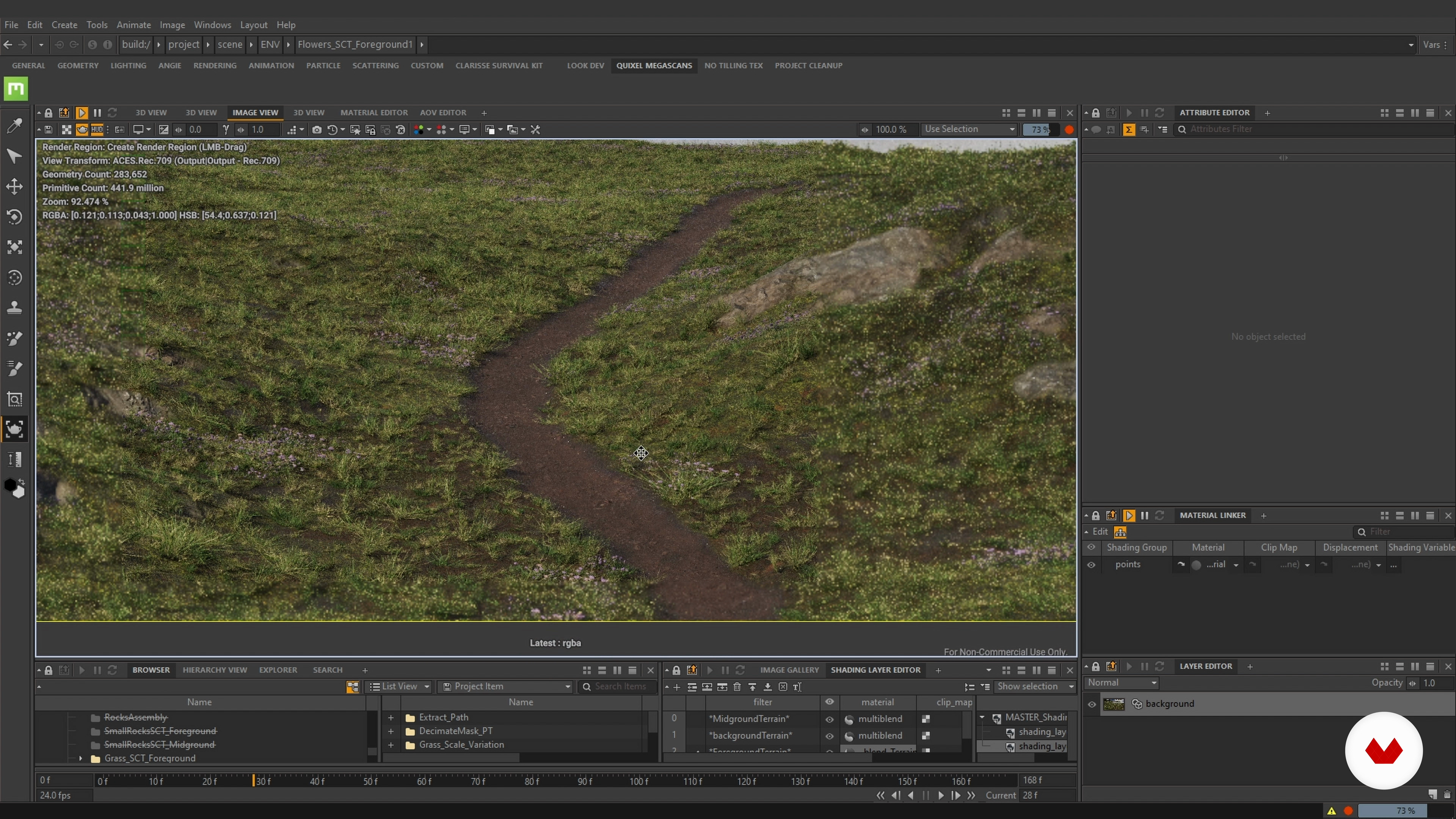Pause the image view evaluation
1456x819 pixels.
click(97, 113)
